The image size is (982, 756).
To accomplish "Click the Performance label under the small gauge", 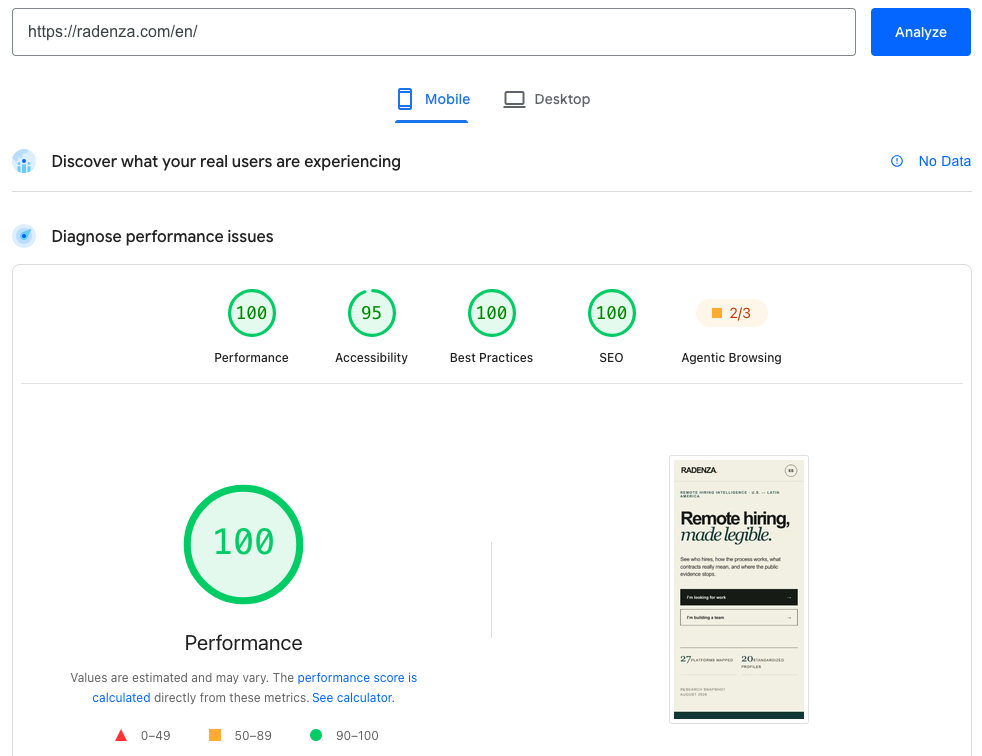I will [x=251, y=358].
